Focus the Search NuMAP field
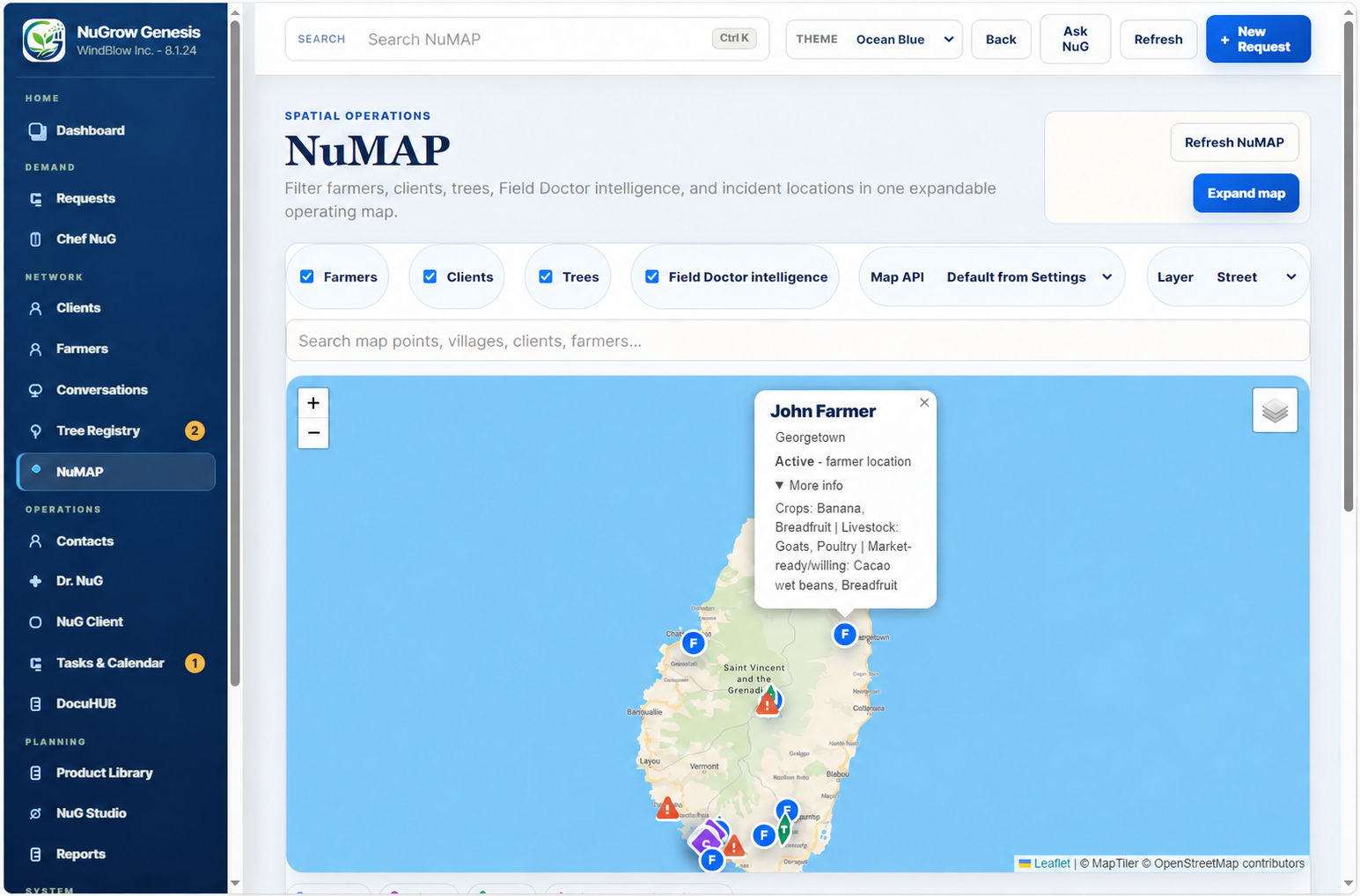 pyautogui.click(x=527, y=40)
